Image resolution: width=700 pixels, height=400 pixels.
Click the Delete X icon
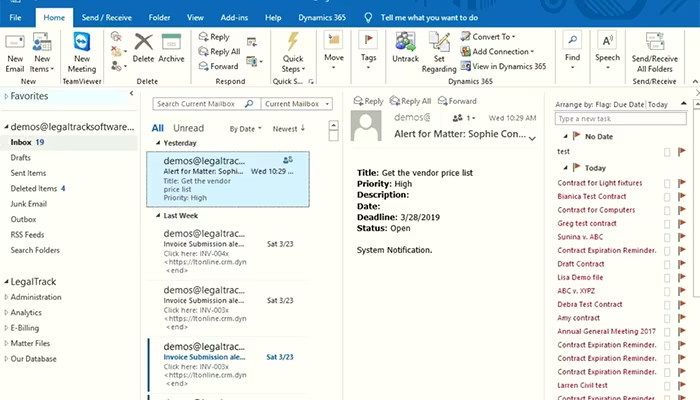143,42
